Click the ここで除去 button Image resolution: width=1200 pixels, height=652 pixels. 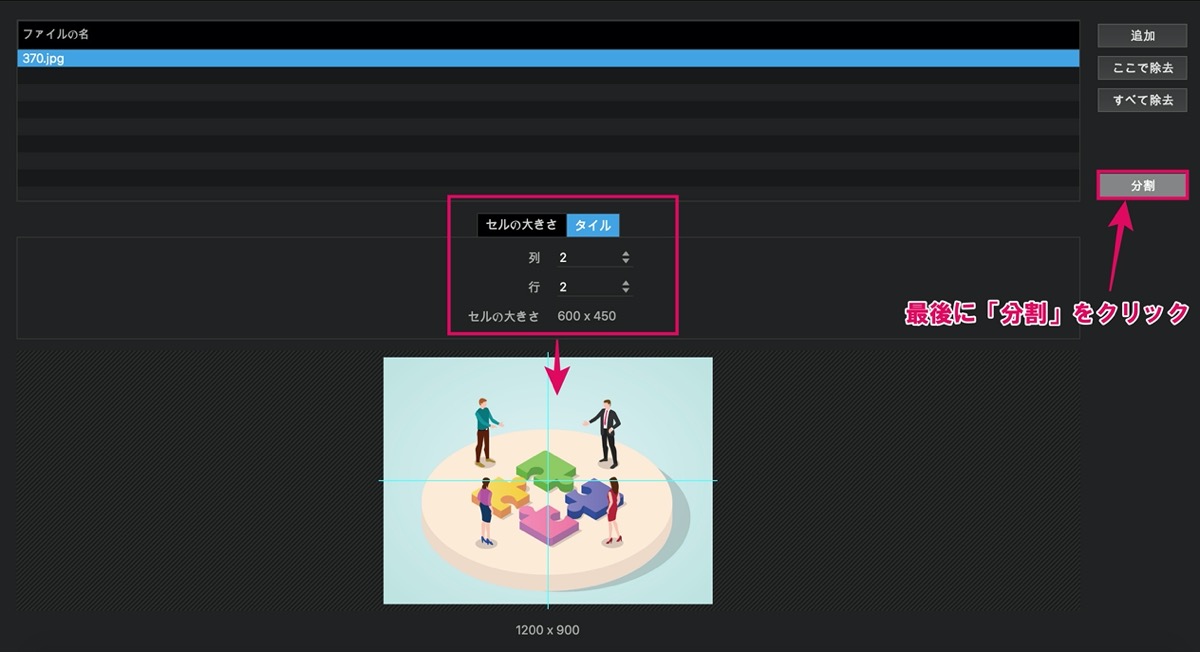click(x=1142, y=68)
